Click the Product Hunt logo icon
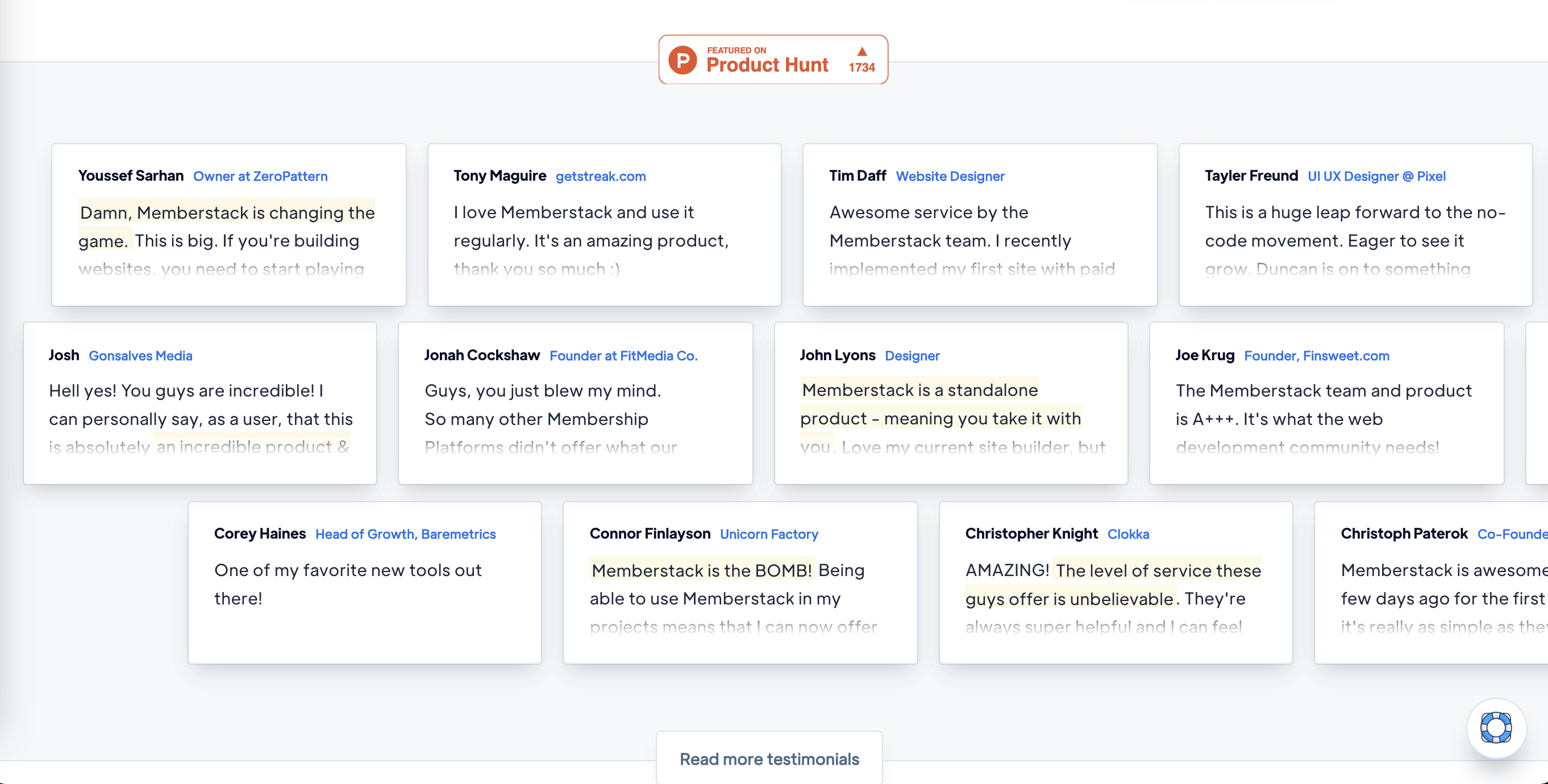Screen dimensions: 1548x784 [x=682, y=60]
